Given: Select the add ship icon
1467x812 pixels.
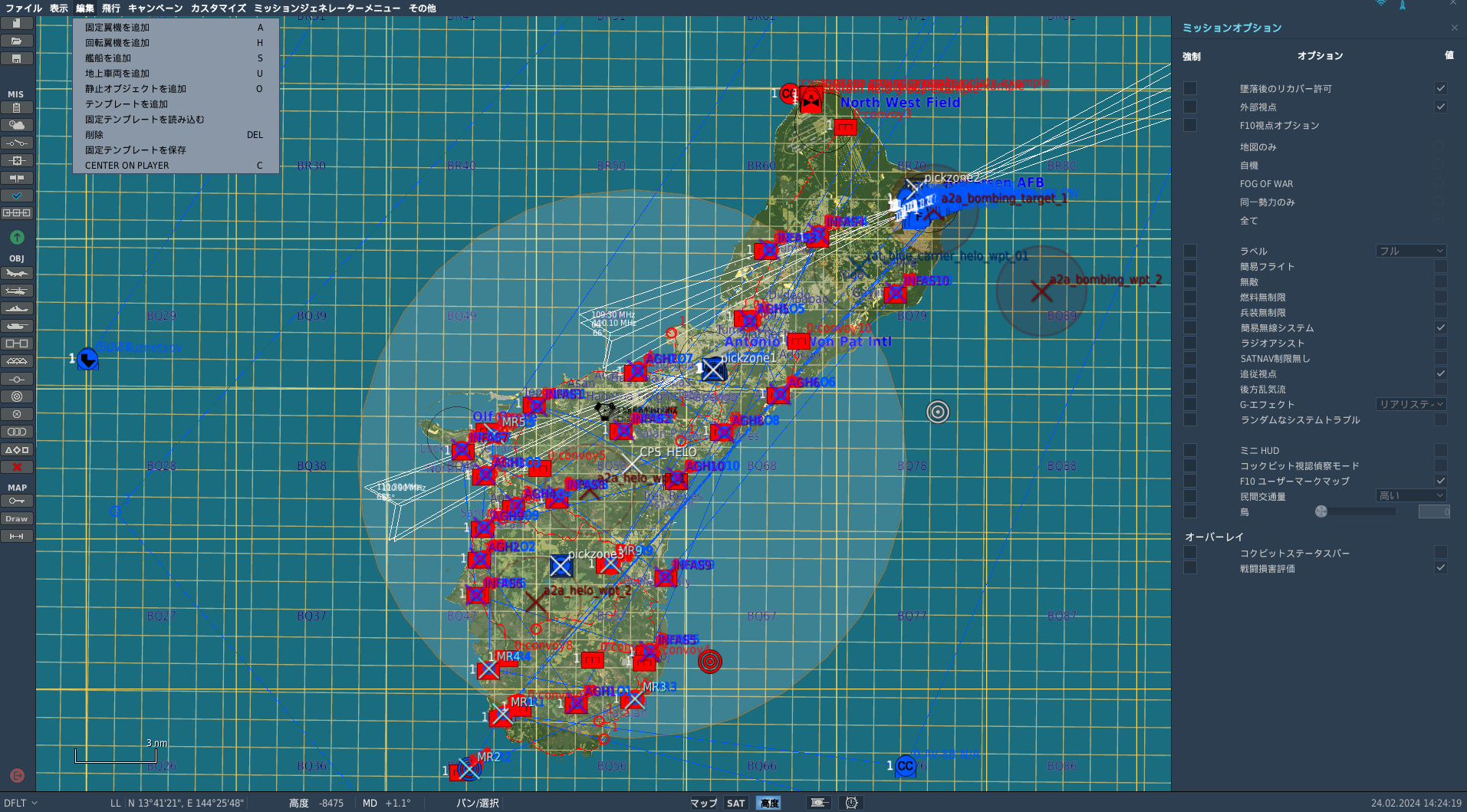Looking at the screenshot, I should [17, 308].
